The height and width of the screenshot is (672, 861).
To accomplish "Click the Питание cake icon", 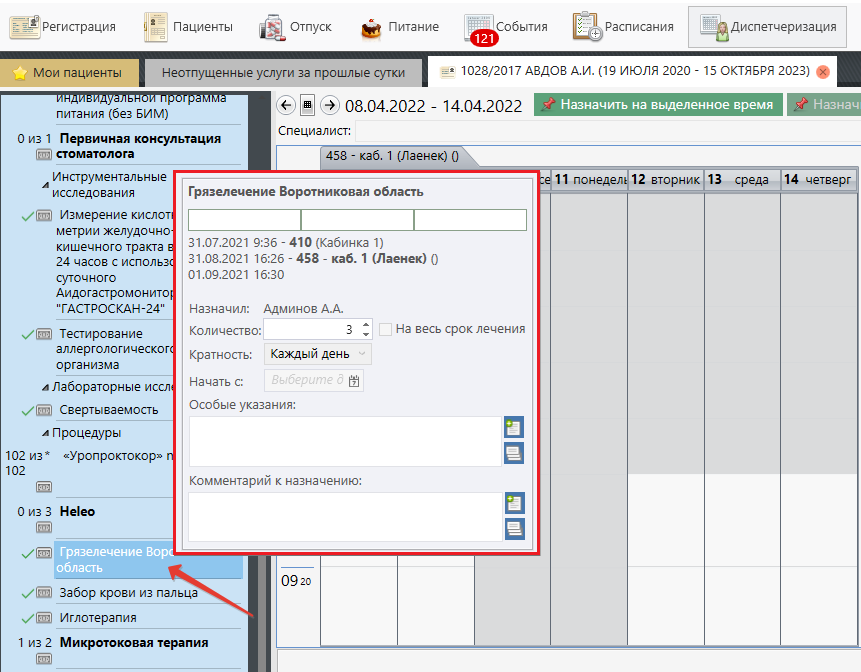I will coord(372,27).
